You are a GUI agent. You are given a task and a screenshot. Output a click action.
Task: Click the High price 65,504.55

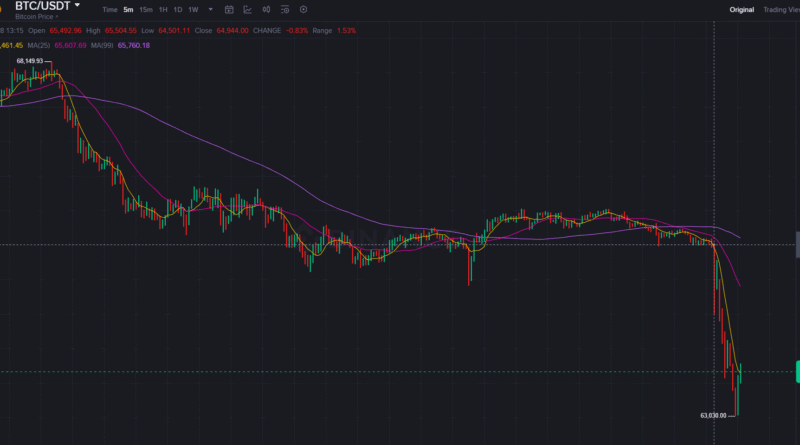coord(120,31)
